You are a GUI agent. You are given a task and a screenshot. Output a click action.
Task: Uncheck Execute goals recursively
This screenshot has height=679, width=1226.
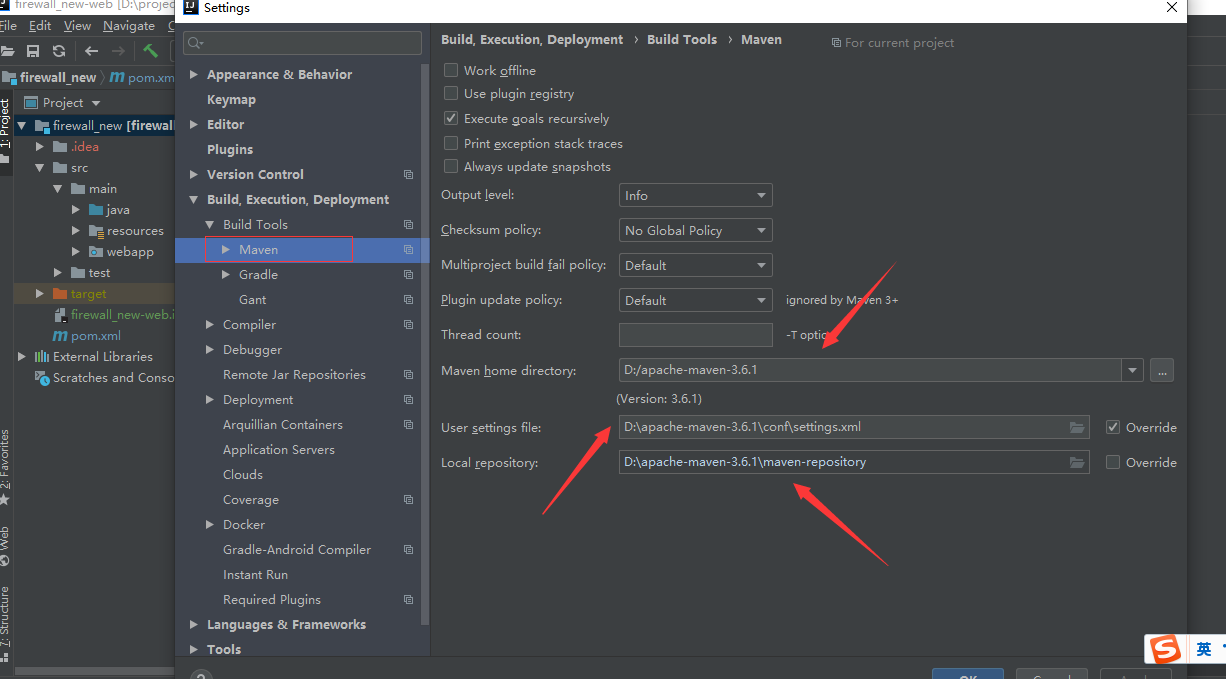click(451, 118)
